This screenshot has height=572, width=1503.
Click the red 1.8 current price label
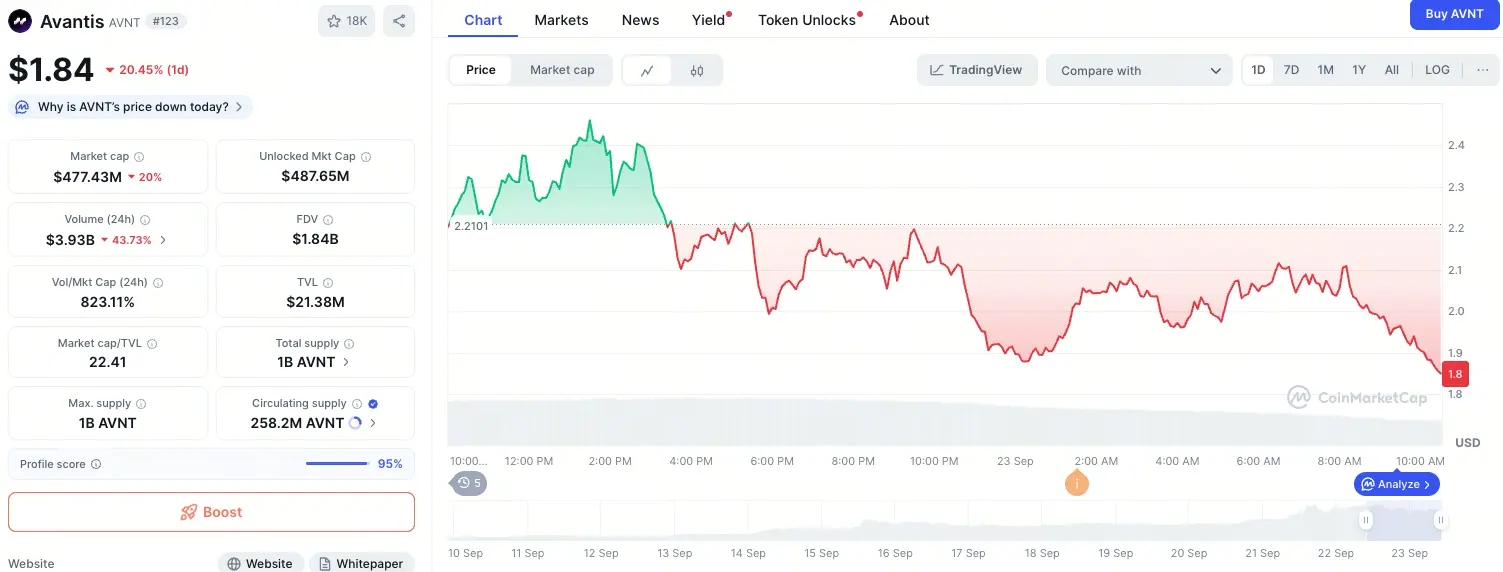pyautogui.click(x=1455, y=374)
